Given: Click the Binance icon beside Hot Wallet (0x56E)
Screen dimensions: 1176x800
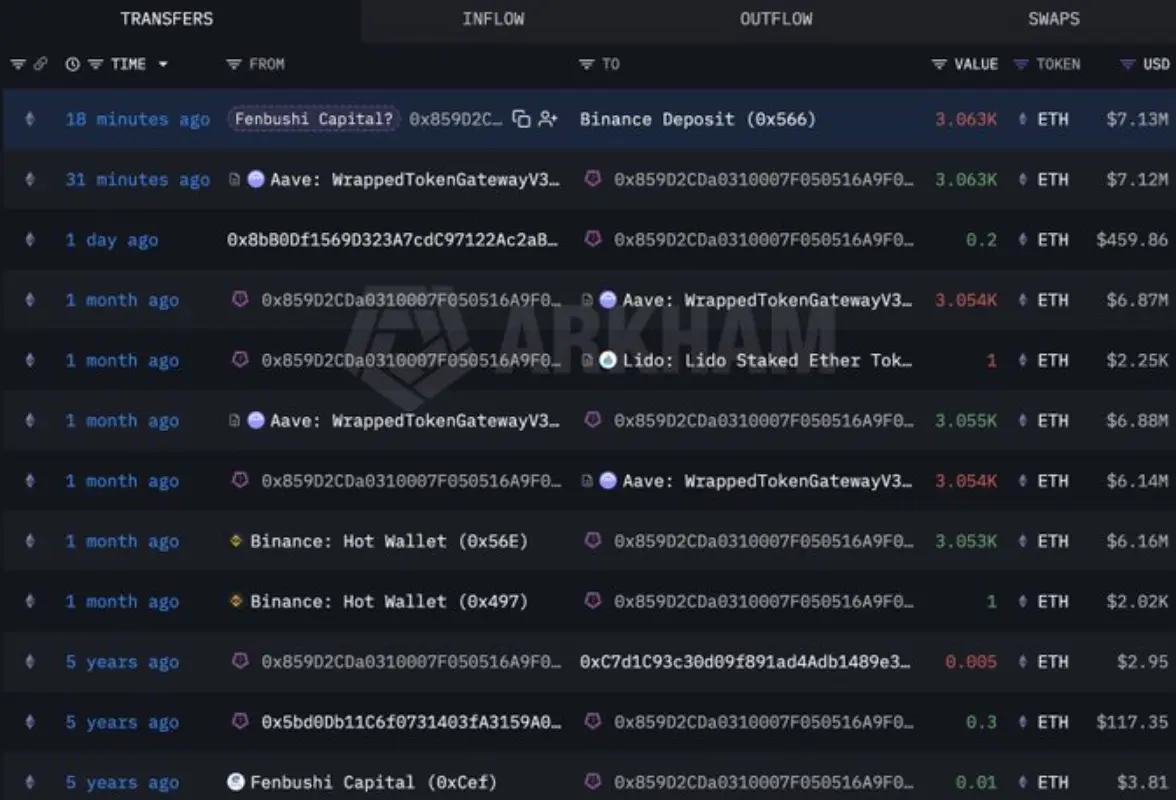Looking at the screenshot, I should point(236,541).
